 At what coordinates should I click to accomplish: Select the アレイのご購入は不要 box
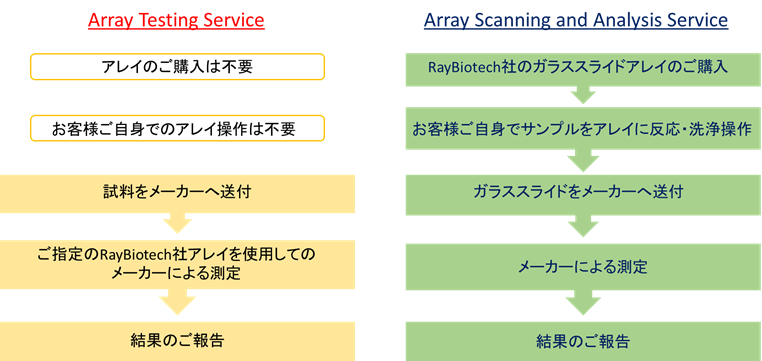(x=177, y=67)
